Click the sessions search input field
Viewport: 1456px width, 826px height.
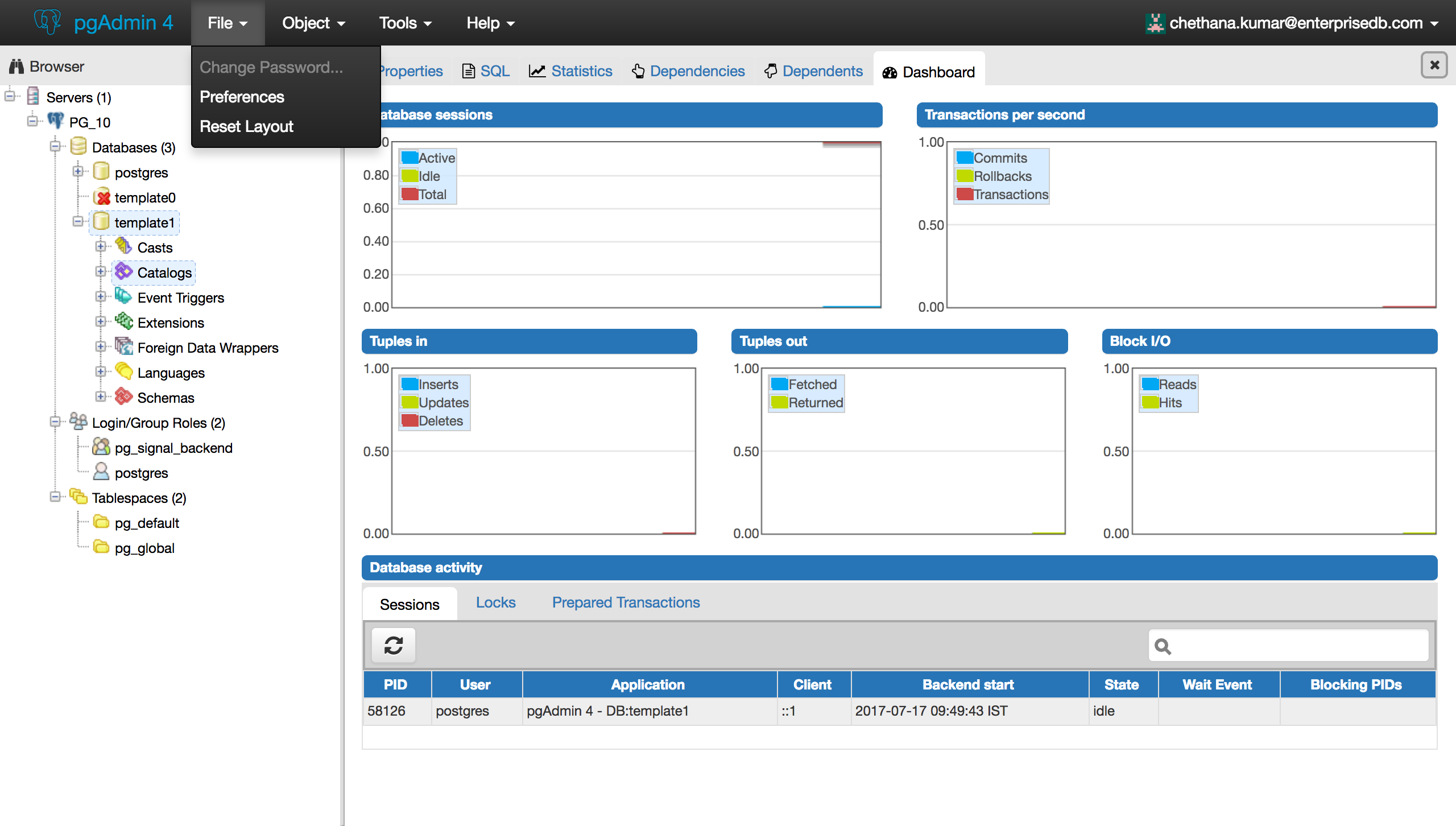pos(1297,646)
